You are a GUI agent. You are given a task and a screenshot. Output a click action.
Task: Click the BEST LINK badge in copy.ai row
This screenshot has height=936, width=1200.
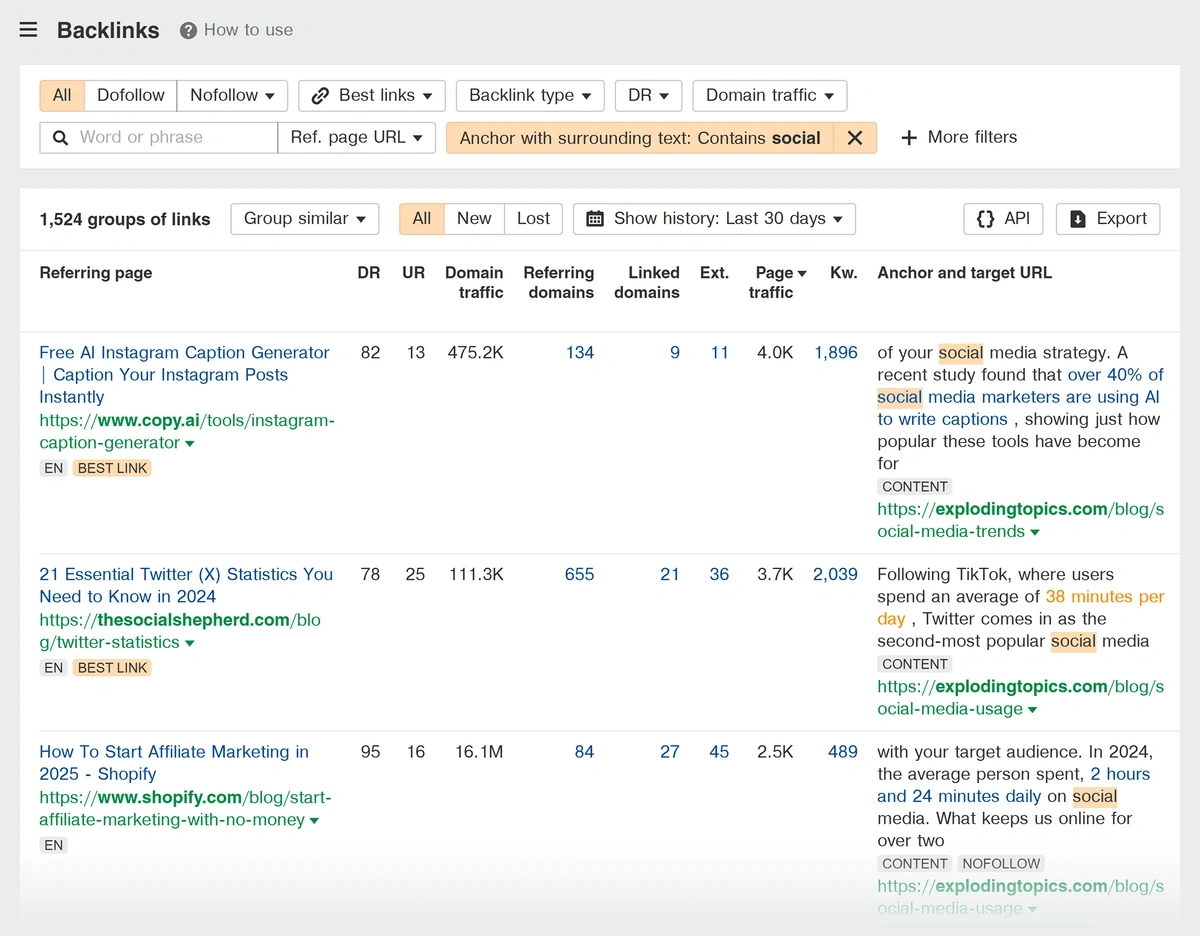[113, 468]
